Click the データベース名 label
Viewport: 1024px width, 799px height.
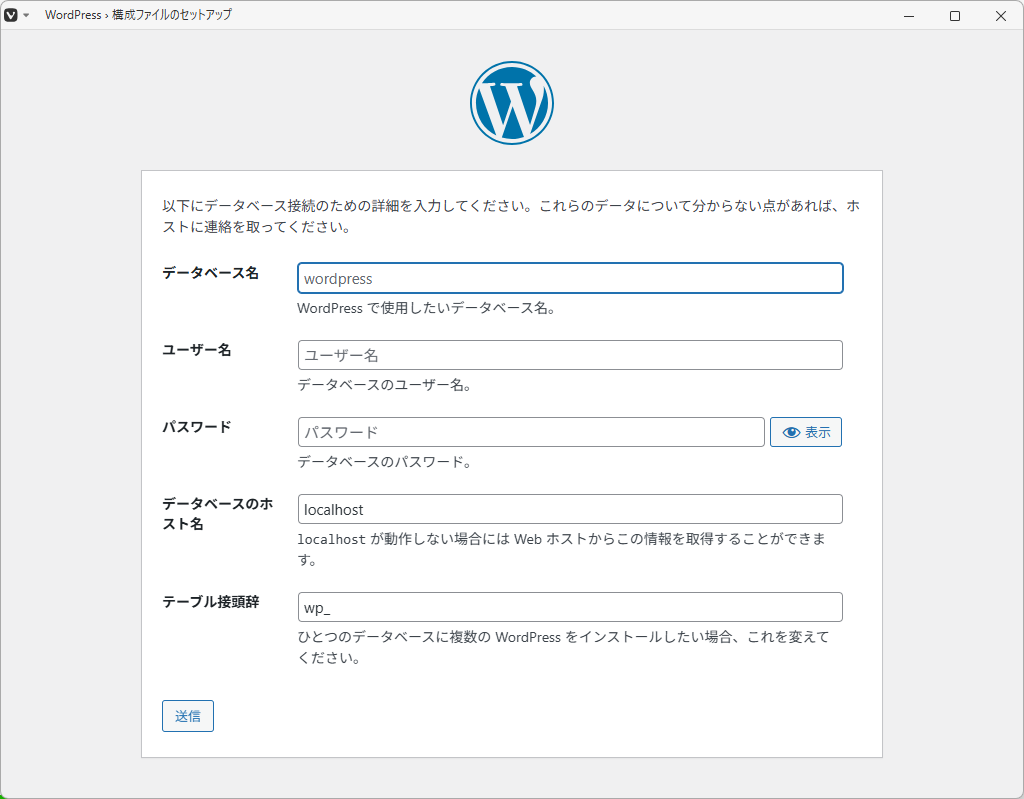click(x=210, y=273)
